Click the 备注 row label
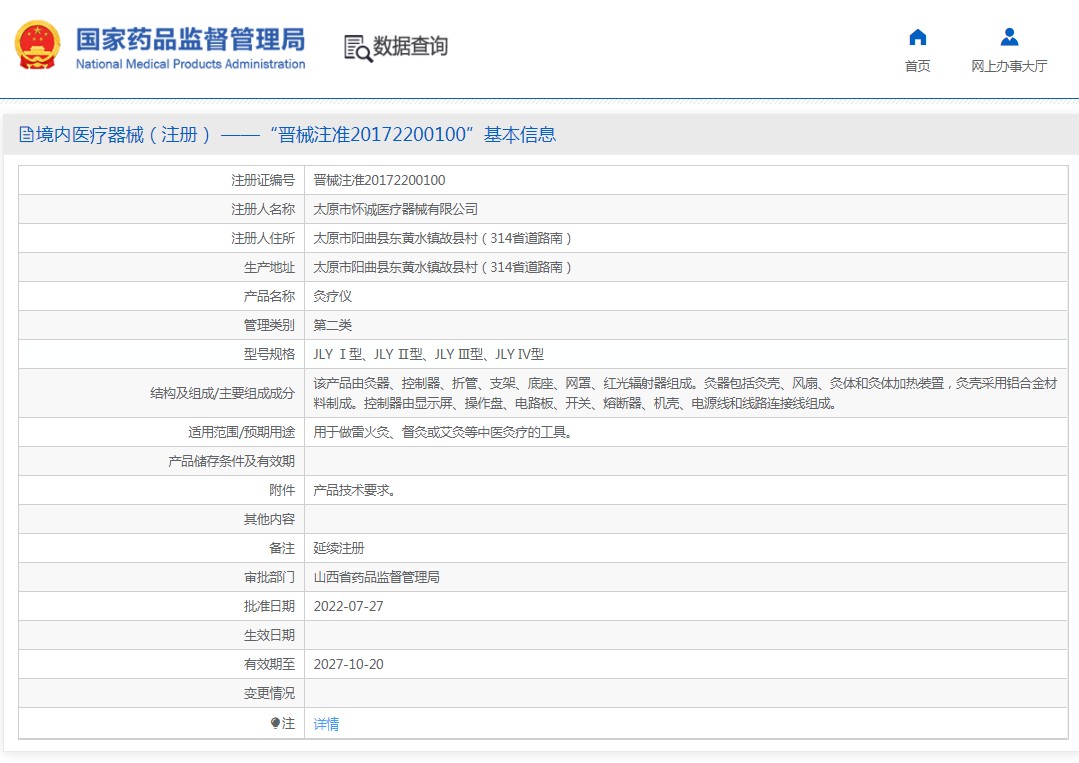This screenshot has width=1079, height=763. 282,548
